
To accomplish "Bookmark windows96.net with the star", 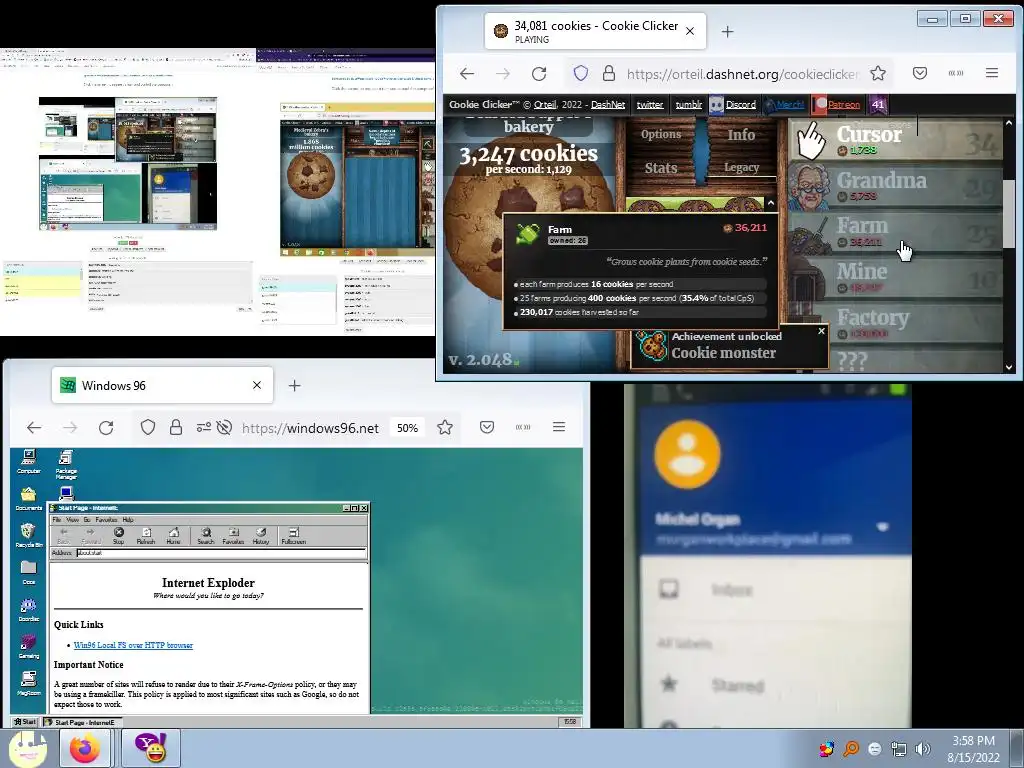I will tap(445, 427).
